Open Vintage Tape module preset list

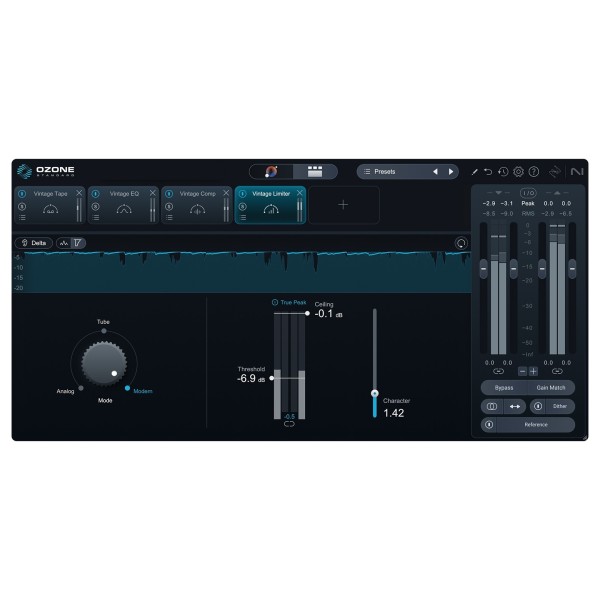click(x=22, y=217)
